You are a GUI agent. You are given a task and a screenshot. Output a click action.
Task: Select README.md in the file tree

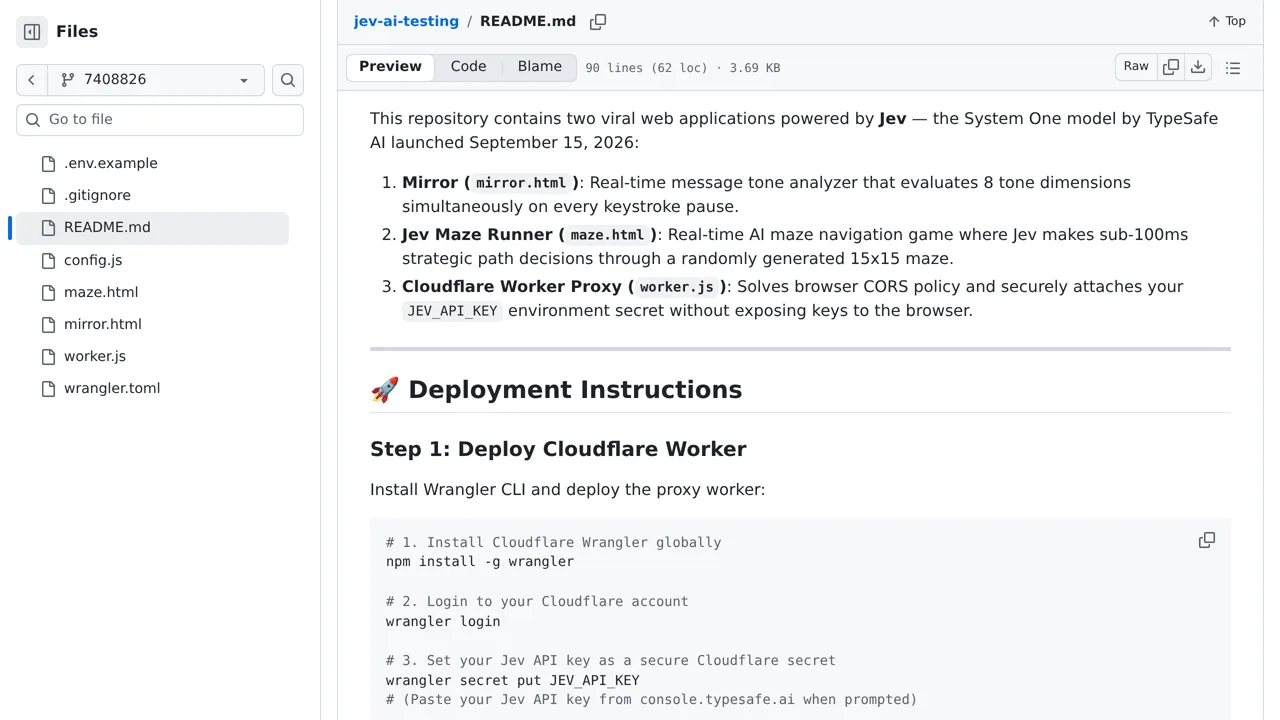[x=152, y=227]
